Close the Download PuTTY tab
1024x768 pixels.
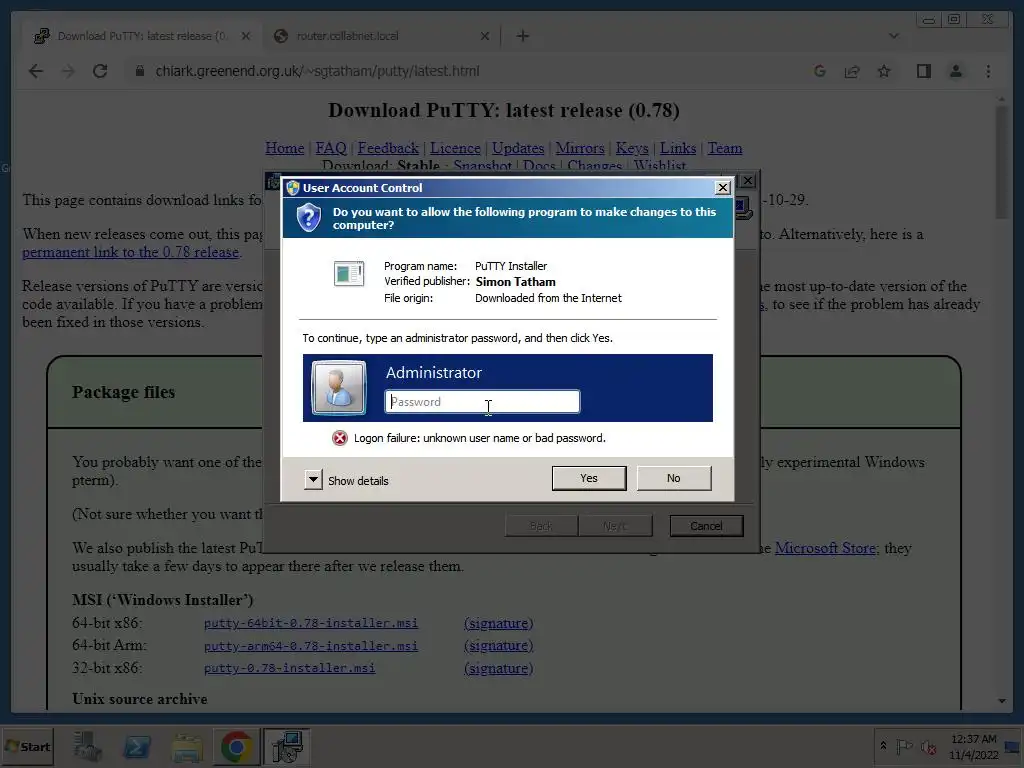(x=246, y=36)
